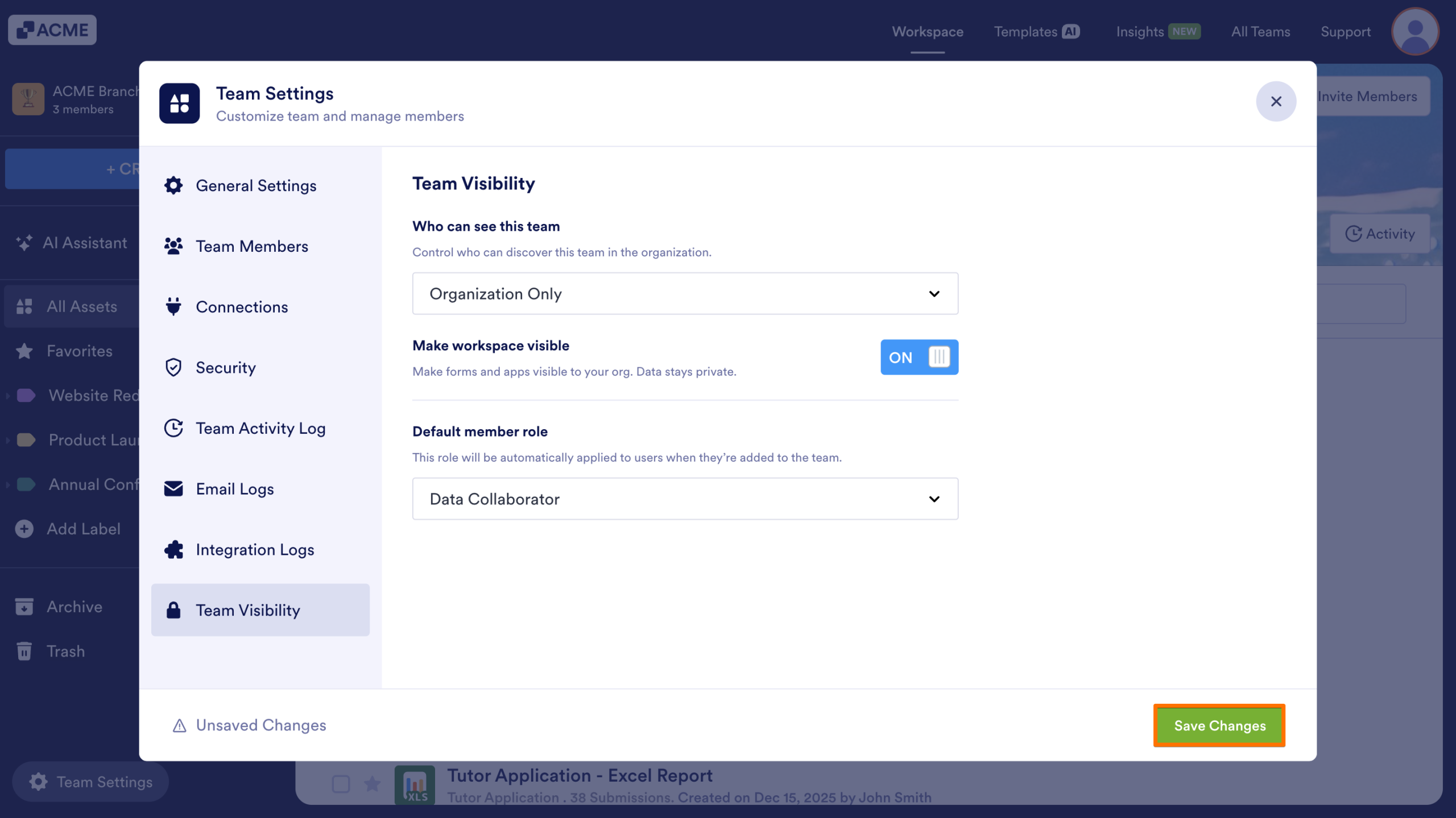The image size is (1456, 818).
Task: Change the Default member role selection
Action: click(x=684, y=499)
